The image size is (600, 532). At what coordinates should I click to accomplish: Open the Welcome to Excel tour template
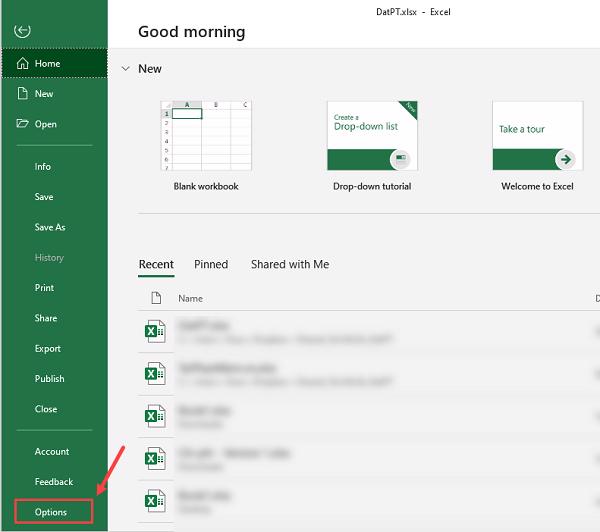[x=538, y=135]
